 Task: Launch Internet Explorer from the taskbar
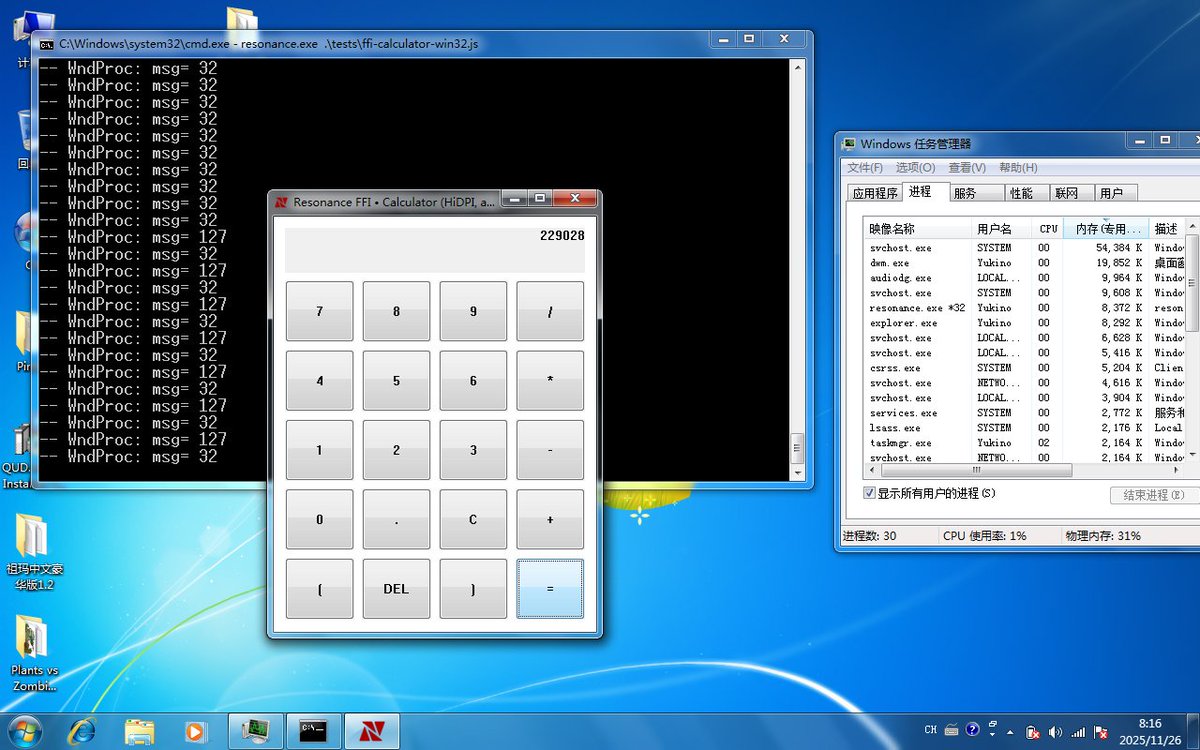pyautogui.click(x=82, y=731)
